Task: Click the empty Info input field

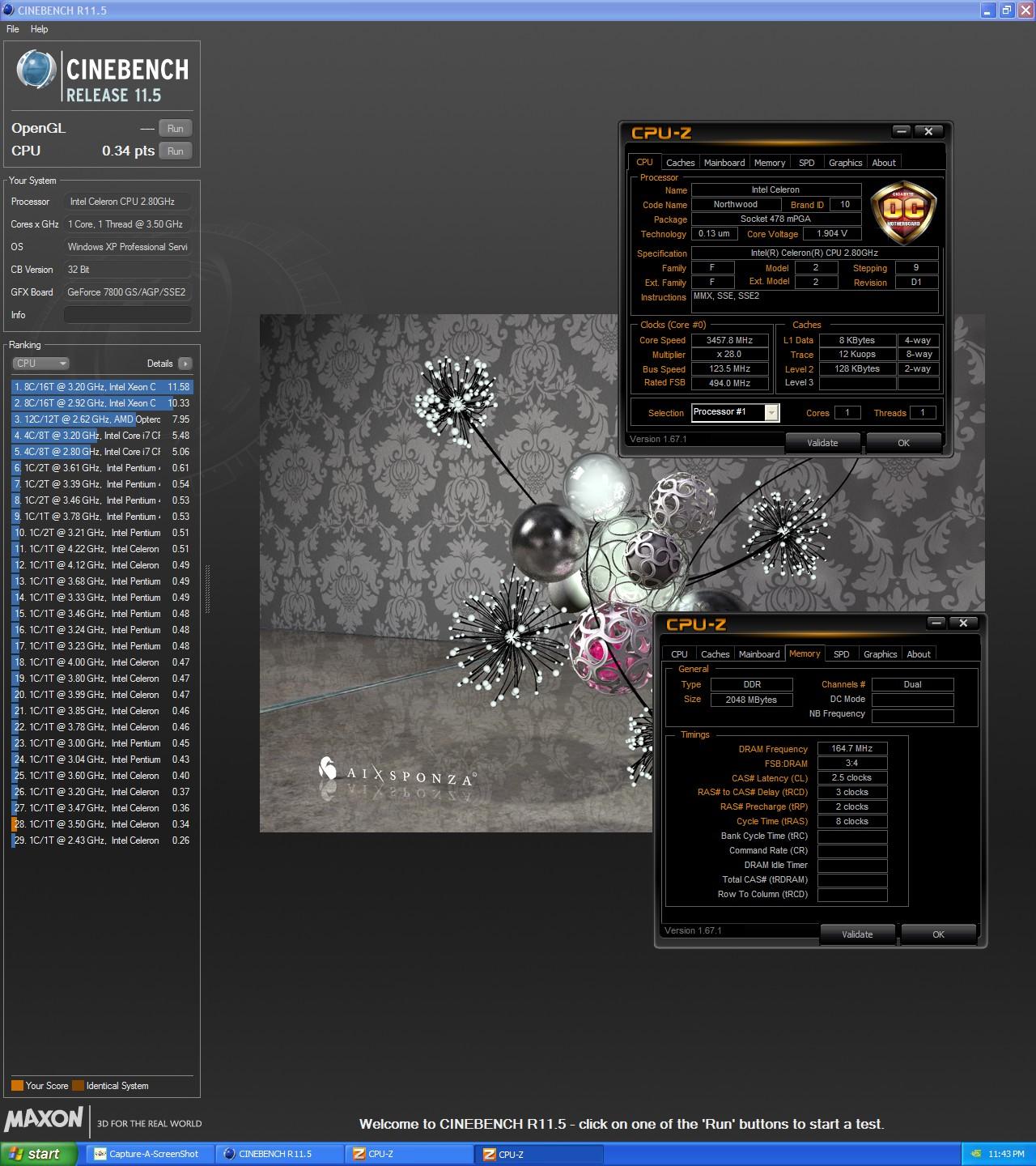Action: click(127, 315)
